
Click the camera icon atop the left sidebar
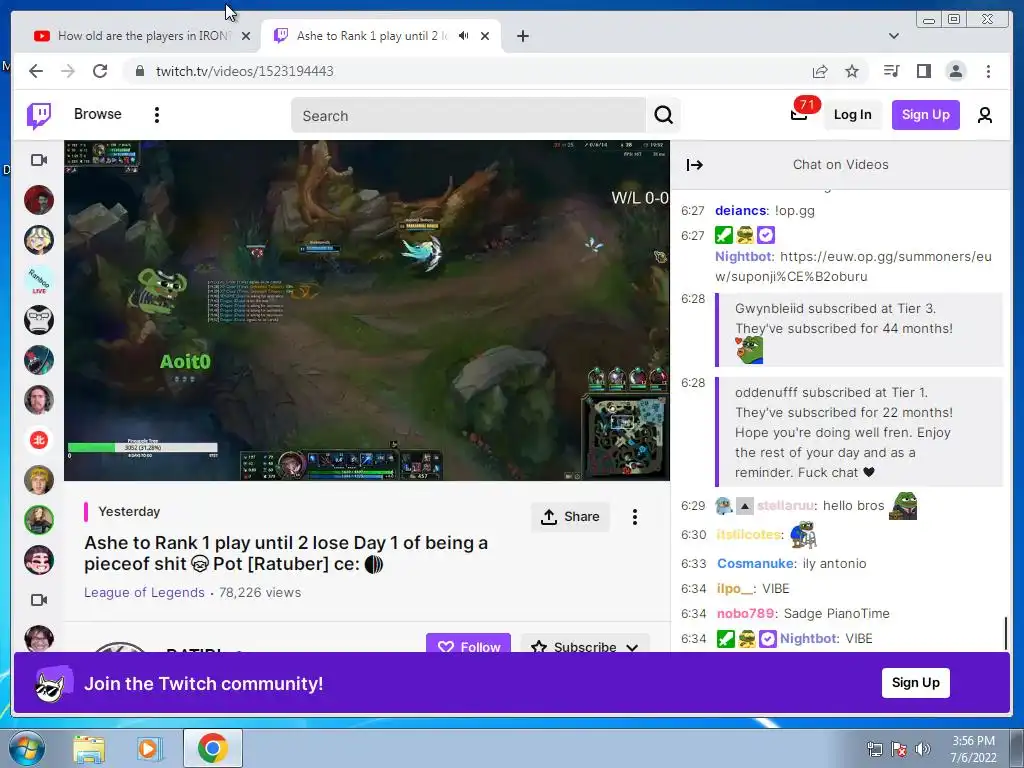pyautogui.click(x=39, y=160)
